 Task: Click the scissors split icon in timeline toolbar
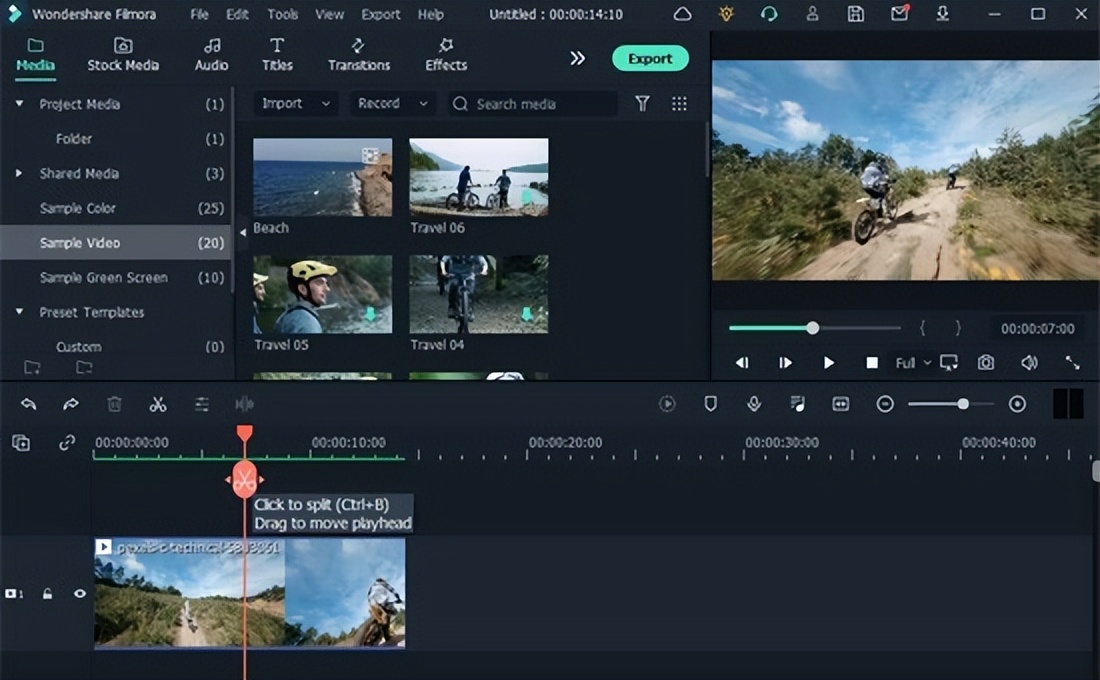(x=158, y=404)
